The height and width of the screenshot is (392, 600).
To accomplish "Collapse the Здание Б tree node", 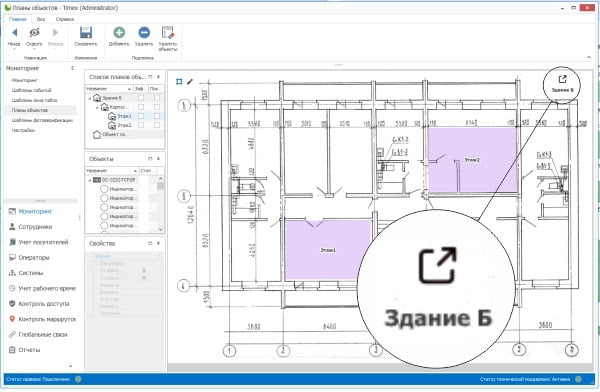I will [90, 98].
